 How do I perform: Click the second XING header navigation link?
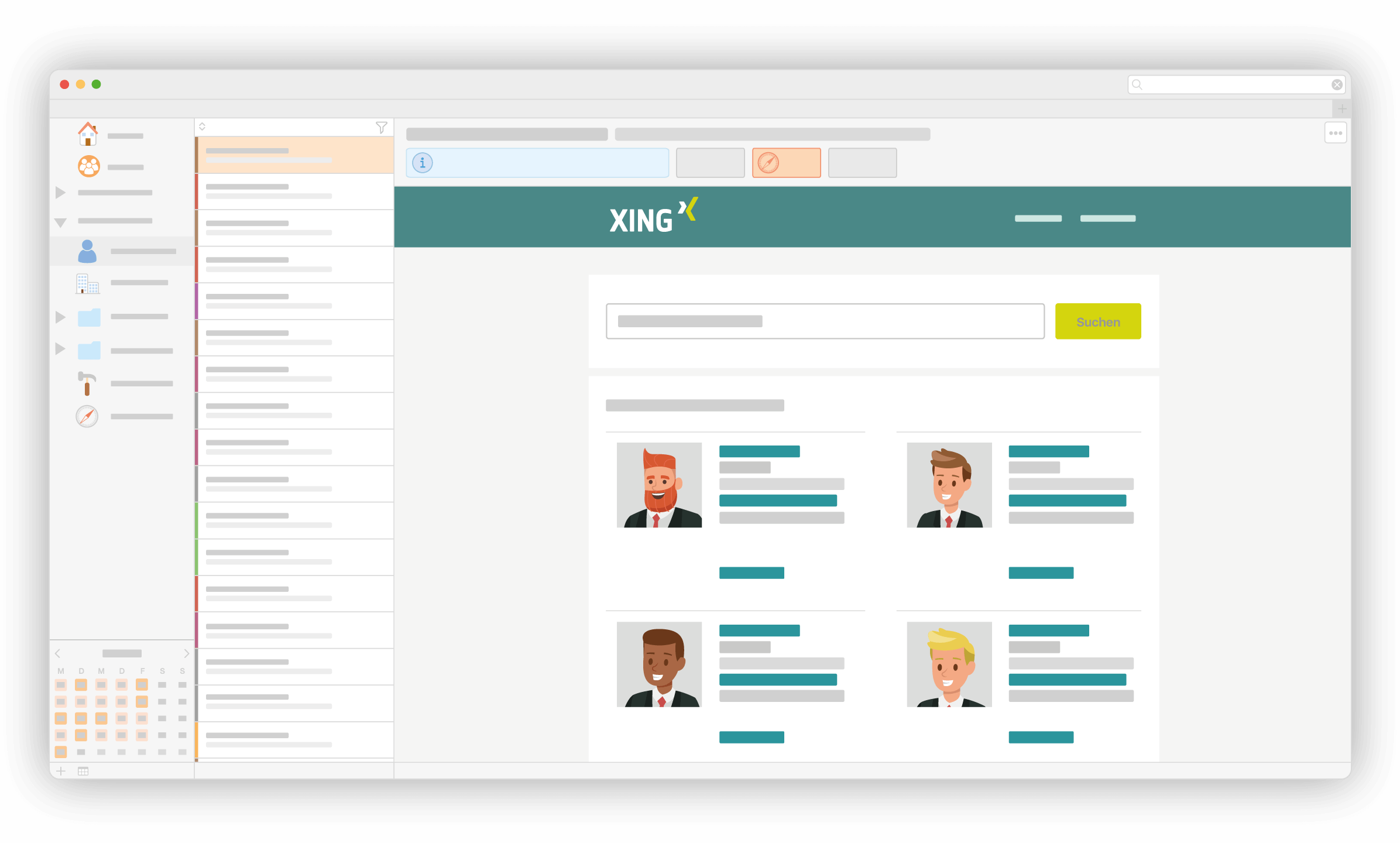[x=1107, y=218]
